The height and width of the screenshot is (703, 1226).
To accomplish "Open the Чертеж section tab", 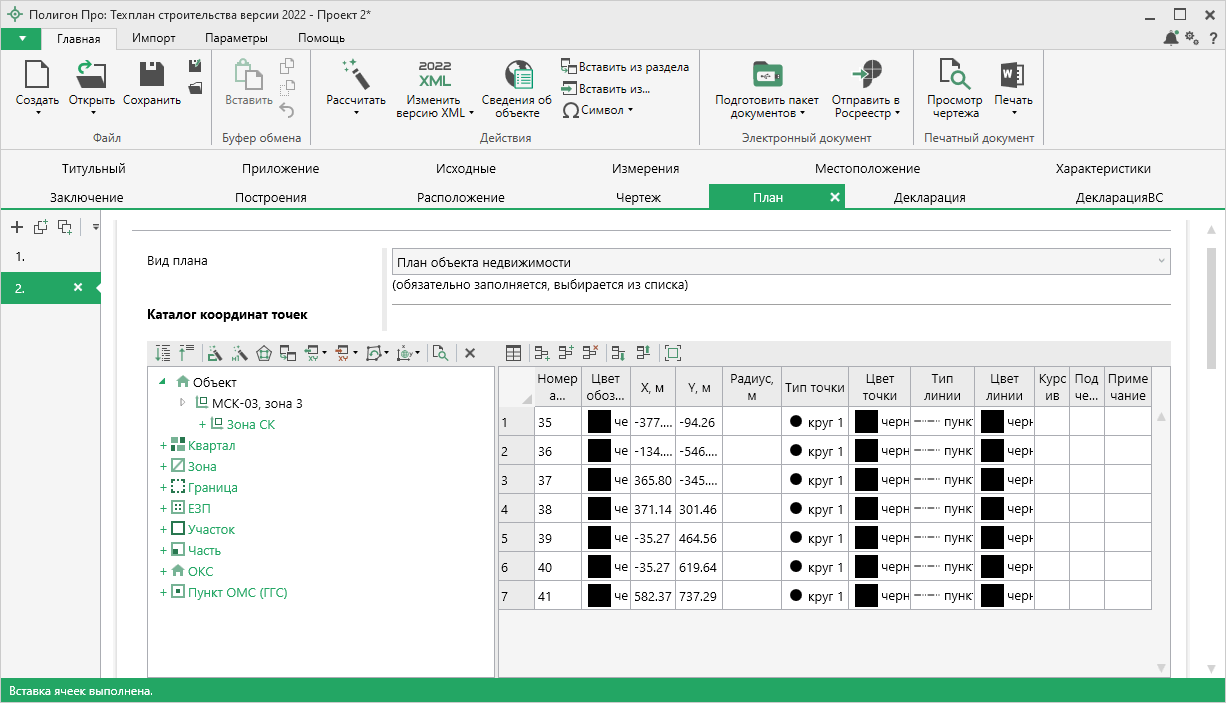I will coord(638,197).
